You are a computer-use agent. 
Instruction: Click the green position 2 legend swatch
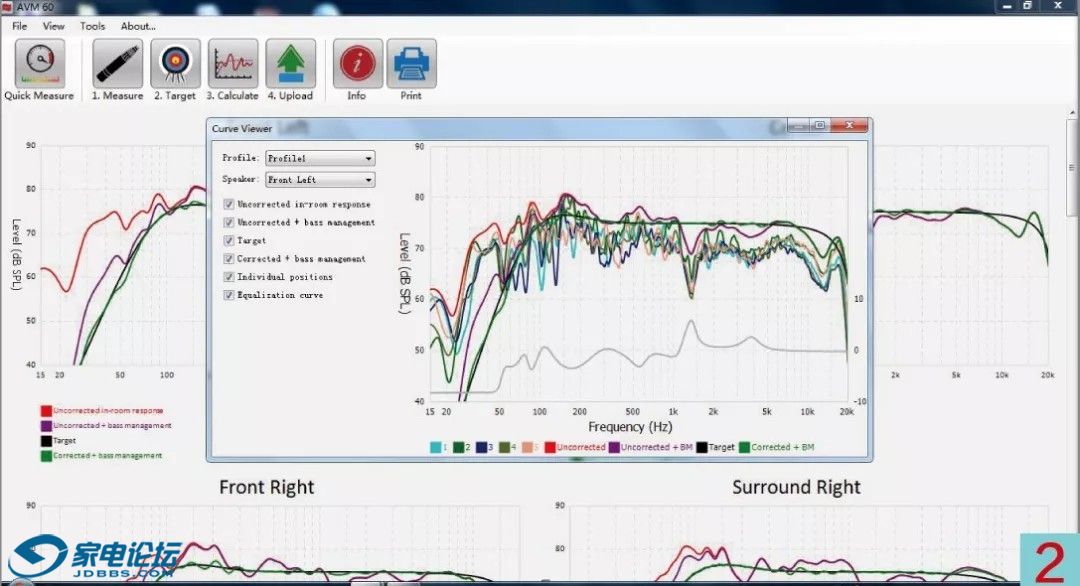click(459, 448)
